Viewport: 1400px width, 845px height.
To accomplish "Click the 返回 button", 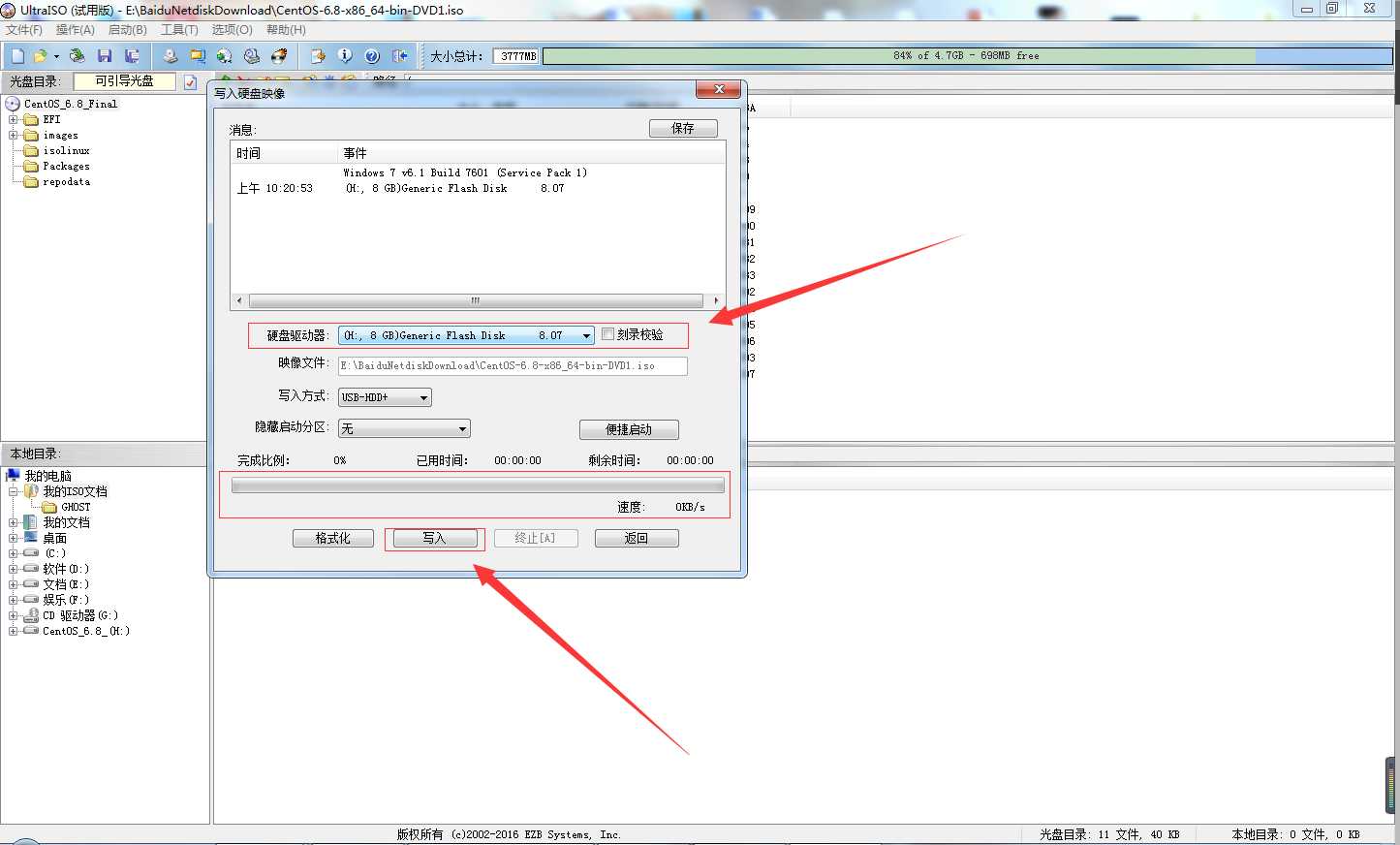I will (x=637, y=538).
